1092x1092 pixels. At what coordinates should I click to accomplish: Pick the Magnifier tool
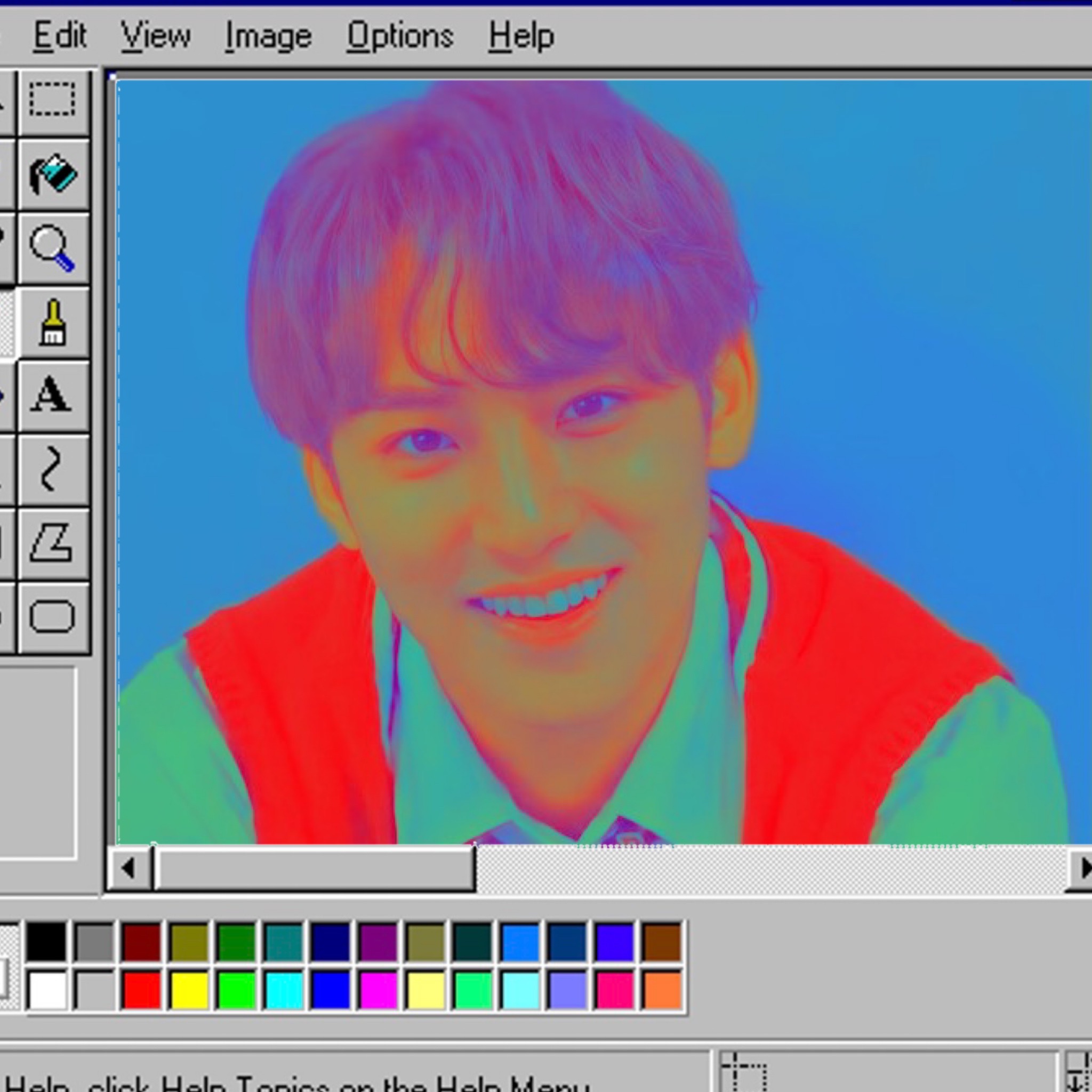[53, 248]
